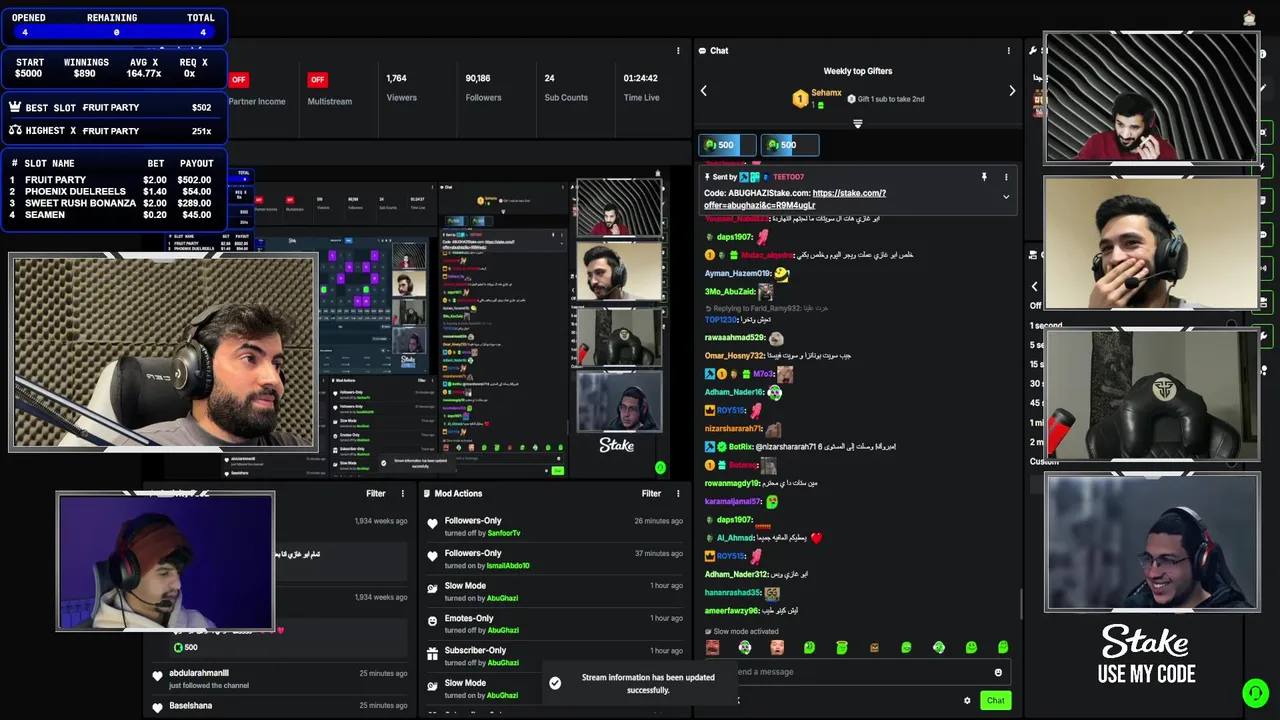
Task: Open the emoji picker in message box
Action: 998,672
